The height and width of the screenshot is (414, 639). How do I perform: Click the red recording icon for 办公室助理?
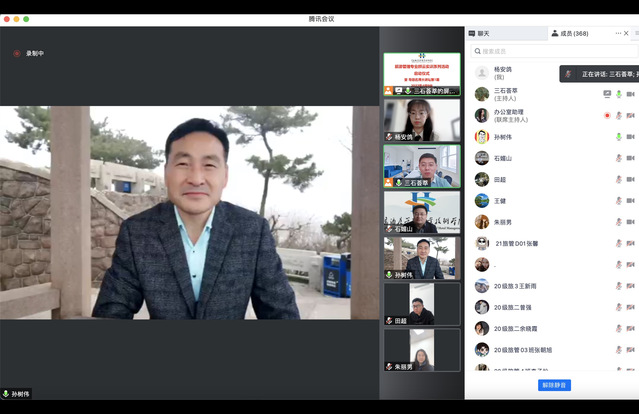(606, 115)
